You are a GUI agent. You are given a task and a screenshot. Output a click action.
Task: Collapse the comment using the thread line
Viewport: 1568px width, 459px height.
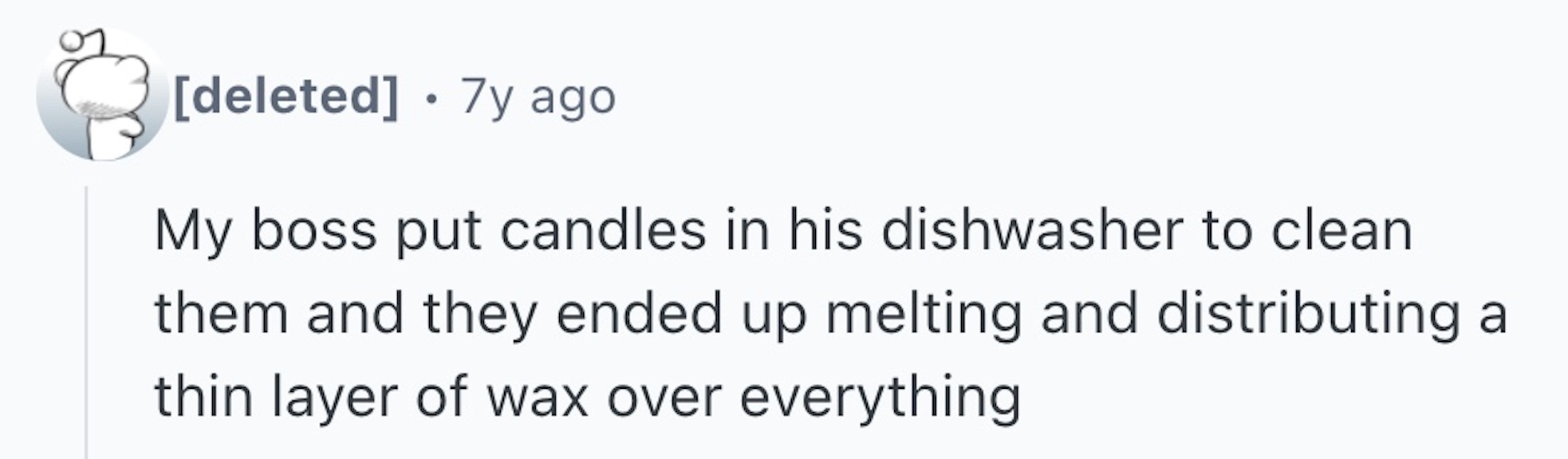[86, 319]
